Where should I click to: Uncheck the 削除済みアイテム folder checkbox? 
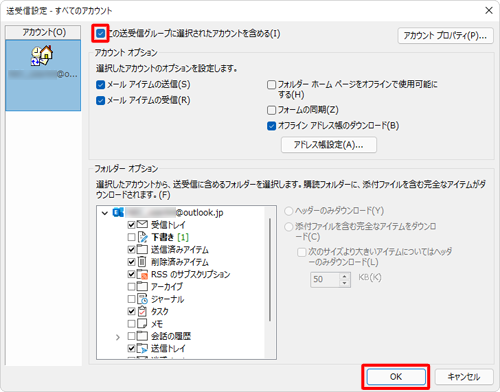(131, 262)
